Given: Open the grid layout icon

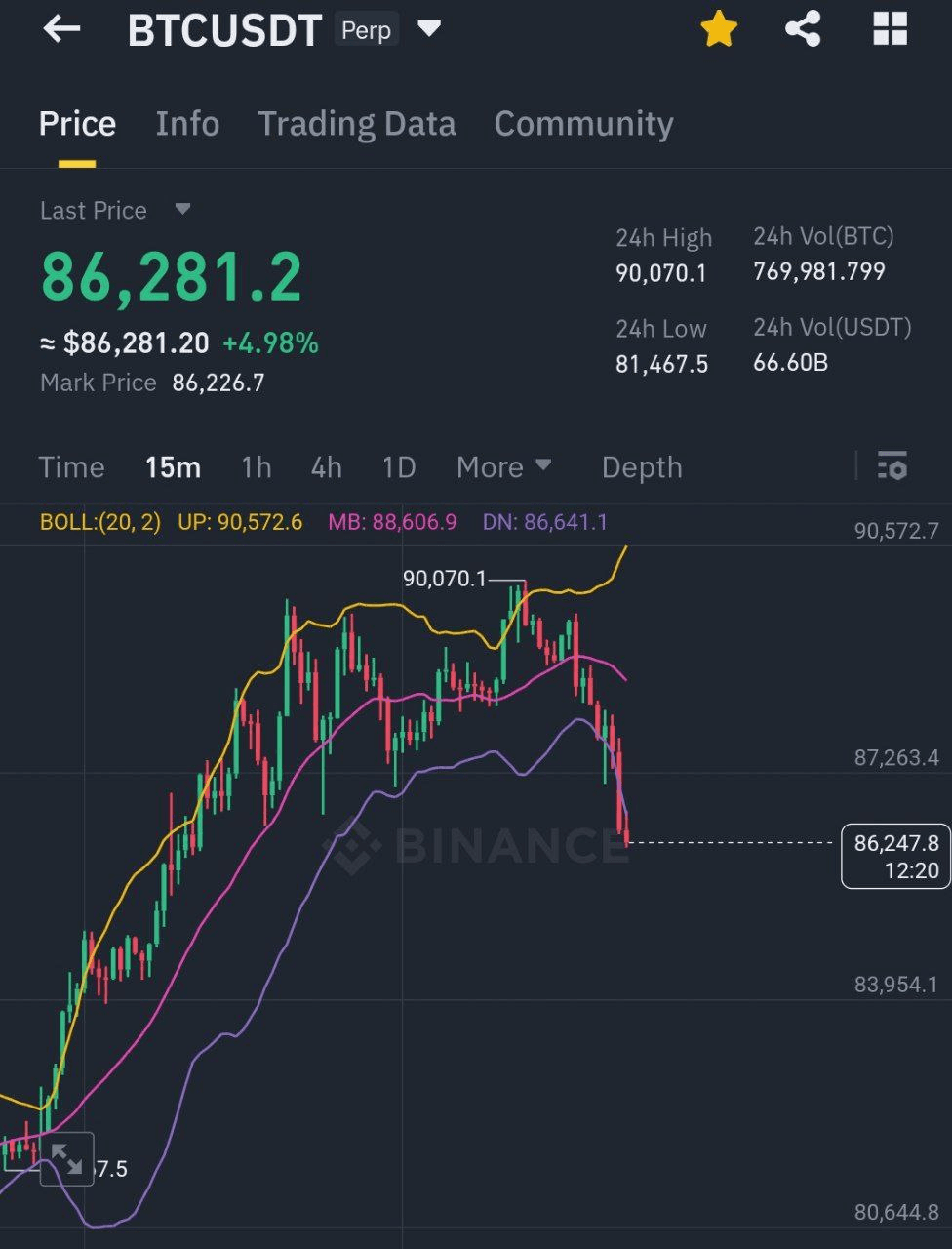Looking at the screenshot, I should (x=890, y=29).
